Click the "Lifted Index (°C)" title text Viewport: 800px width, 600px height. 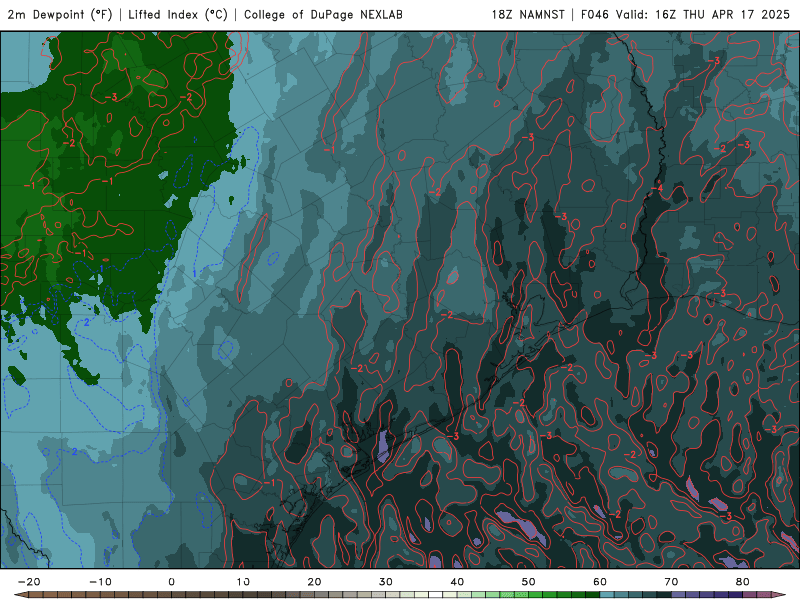pos(178,15)
